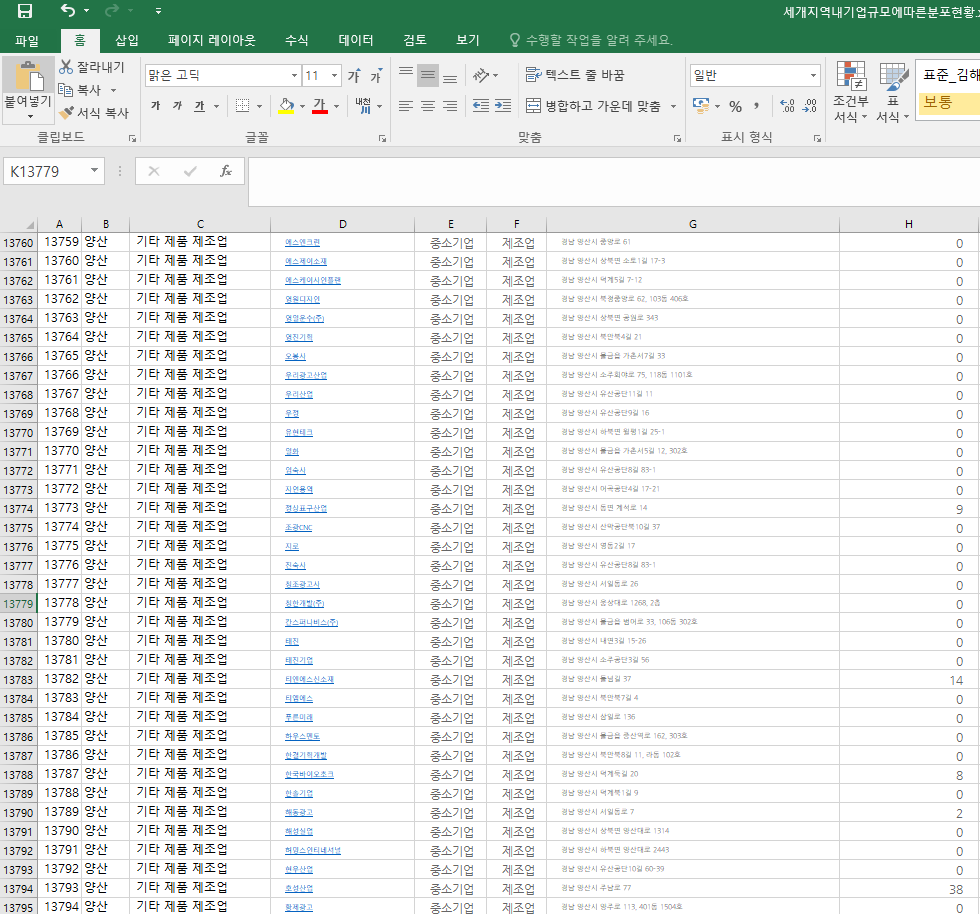
Task: Open 표 서식 table format gallery
Action: [x=892, y=92]
